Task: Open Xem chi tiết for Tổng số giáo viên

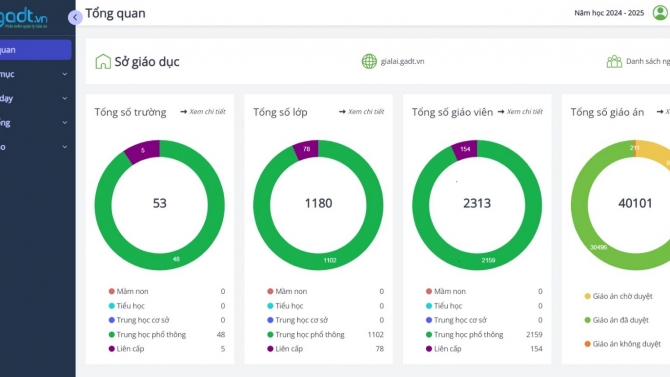Action: click(x=520, y=112)
